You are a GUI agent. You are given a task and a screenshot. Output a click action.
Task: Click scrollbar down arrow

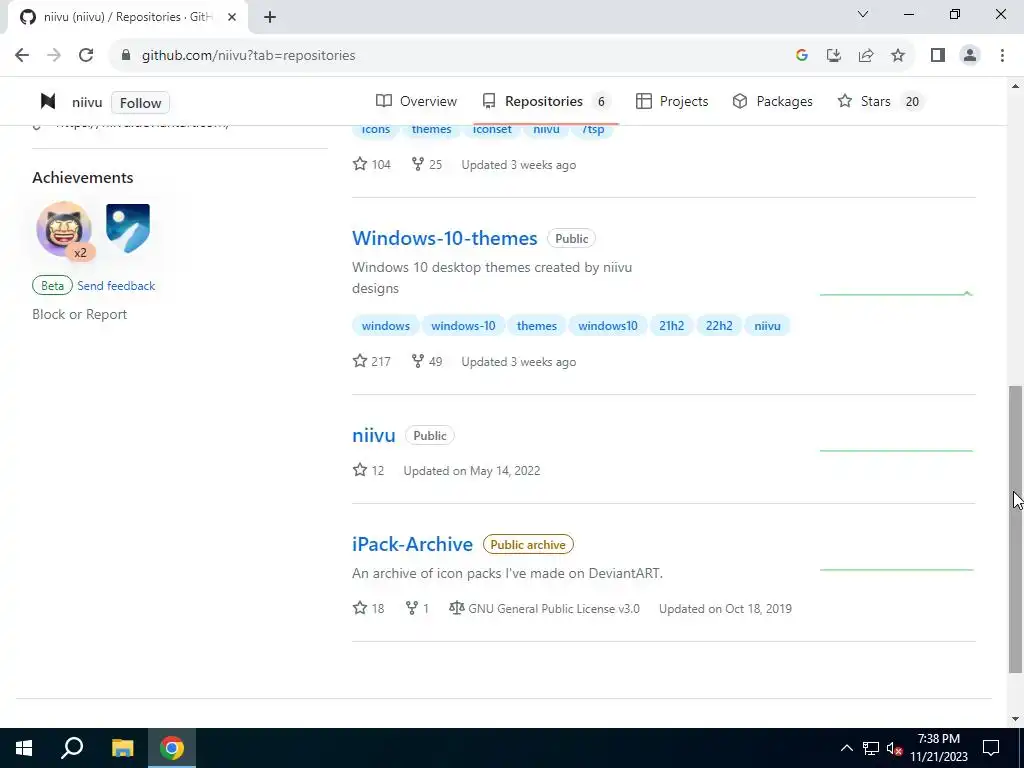[1016, 719]
